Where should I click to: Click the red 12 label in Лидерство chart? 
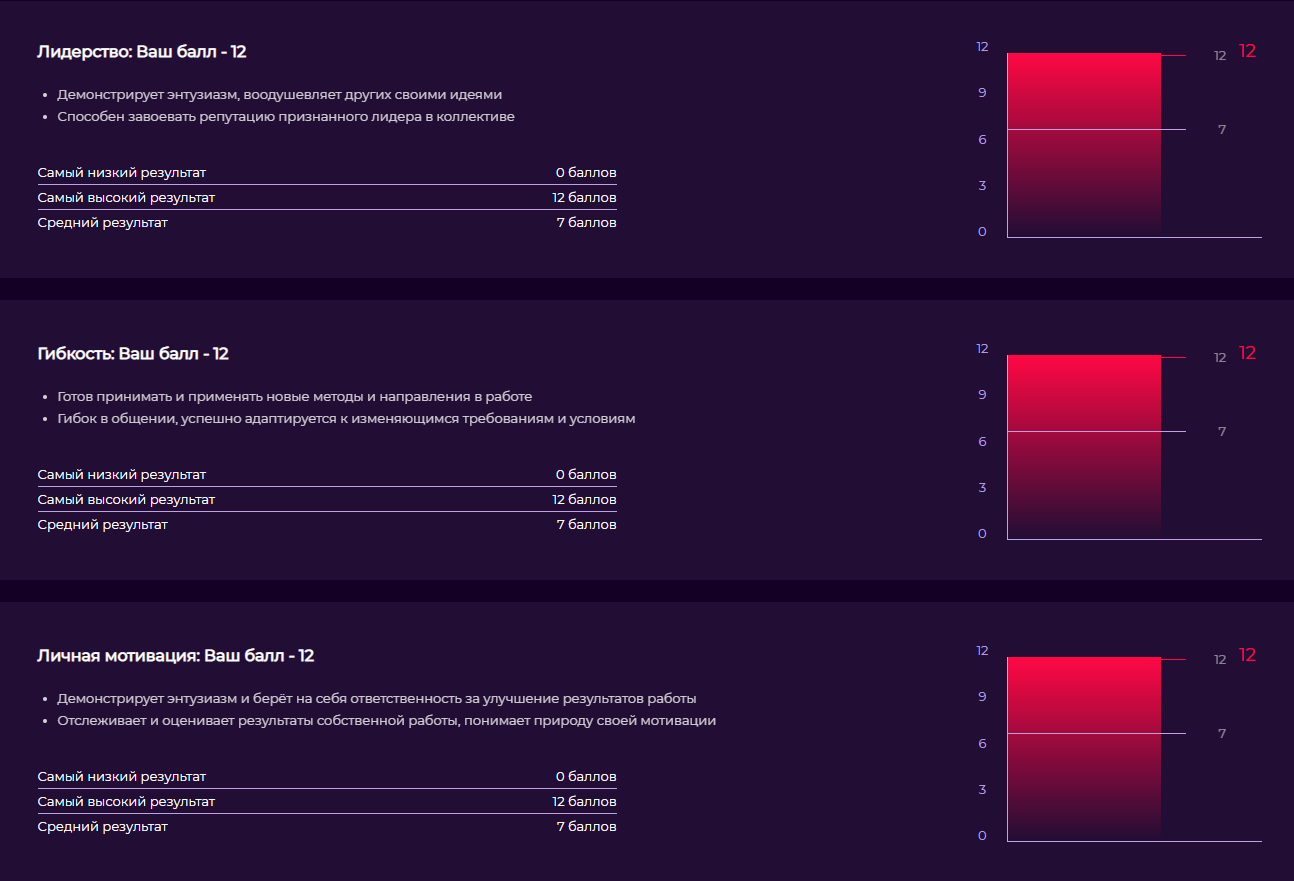pyautogui.click(x=1247, y=52)
